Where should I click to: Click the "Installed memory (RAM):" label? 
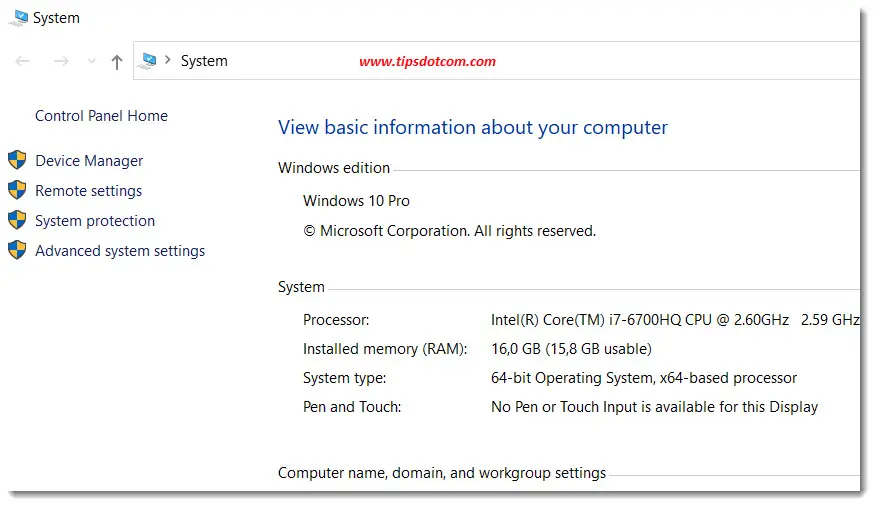coord(385,349)
